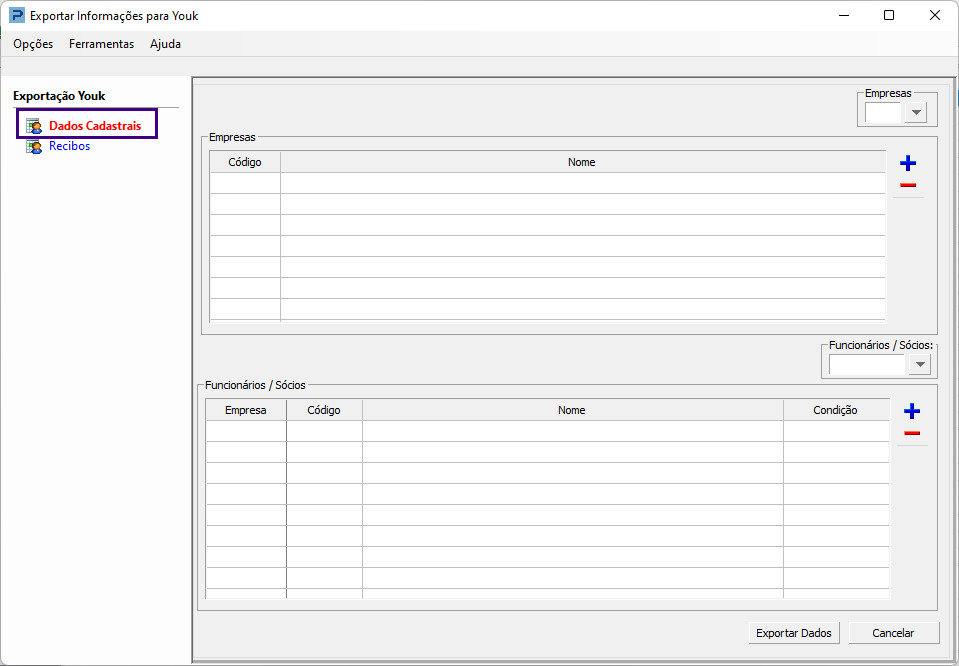Screen dimensions: 959x666
Task: Click the Exportar Dados button
Action: pyautogui.click(x=794, y=633)
